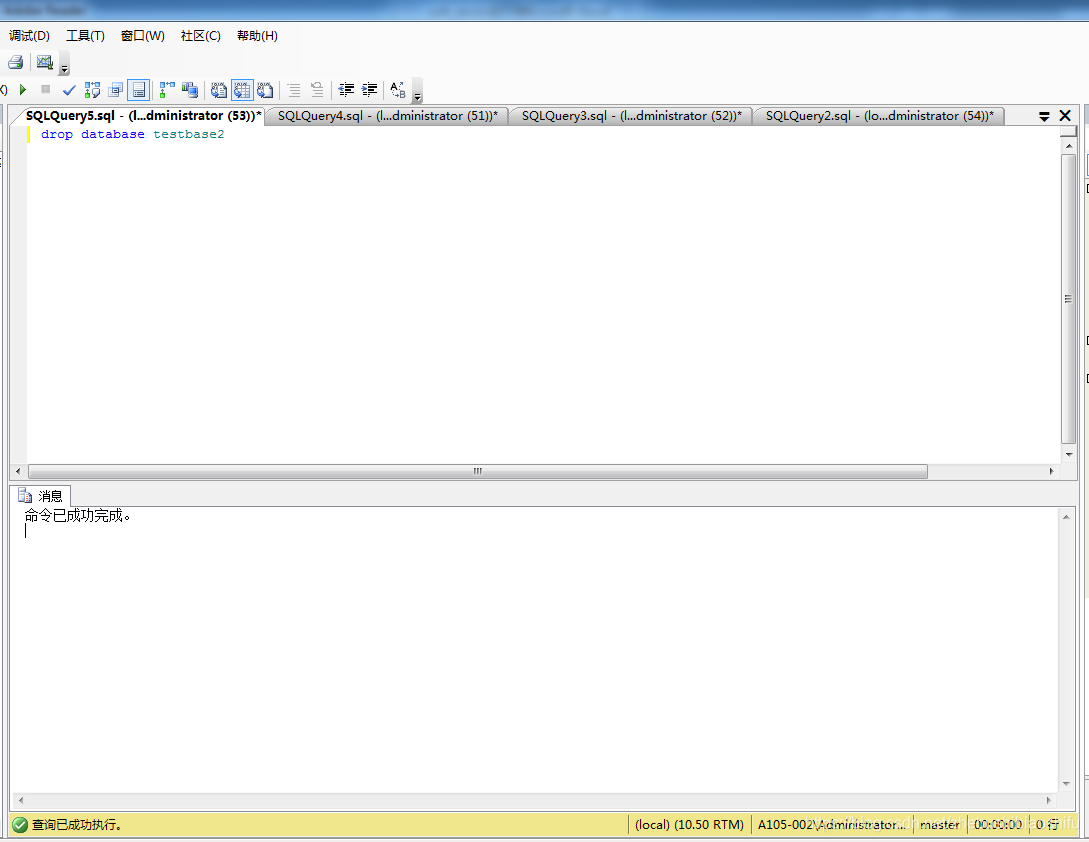Click the messages pane scrollbar up arrow
This screenshot has height=842, width=1089.
(1066, 517)
